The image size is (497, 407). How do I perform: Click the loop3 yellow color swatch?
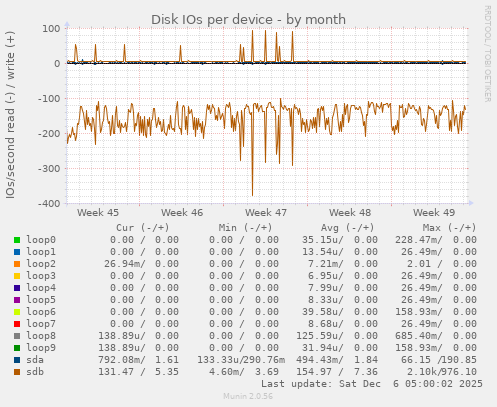[17, 276]
